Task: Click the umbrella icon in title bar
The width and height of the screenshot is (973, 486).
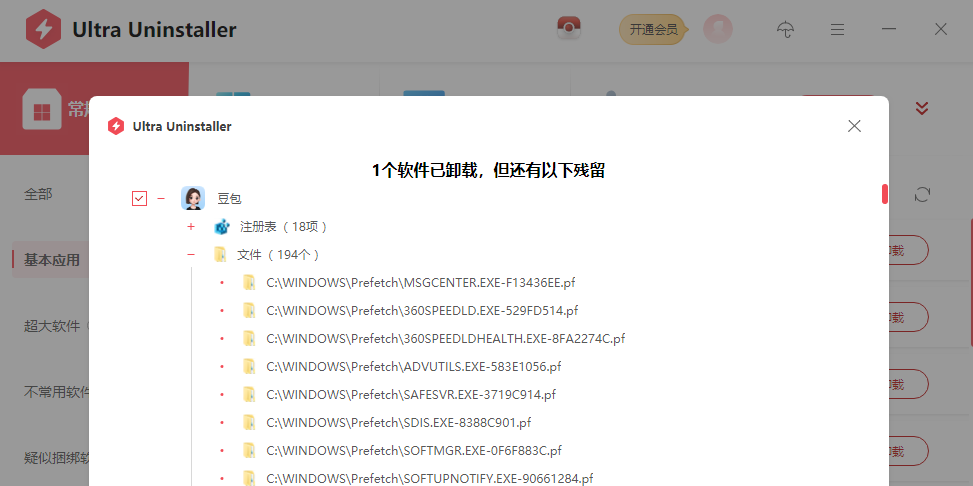Action: 786,29
